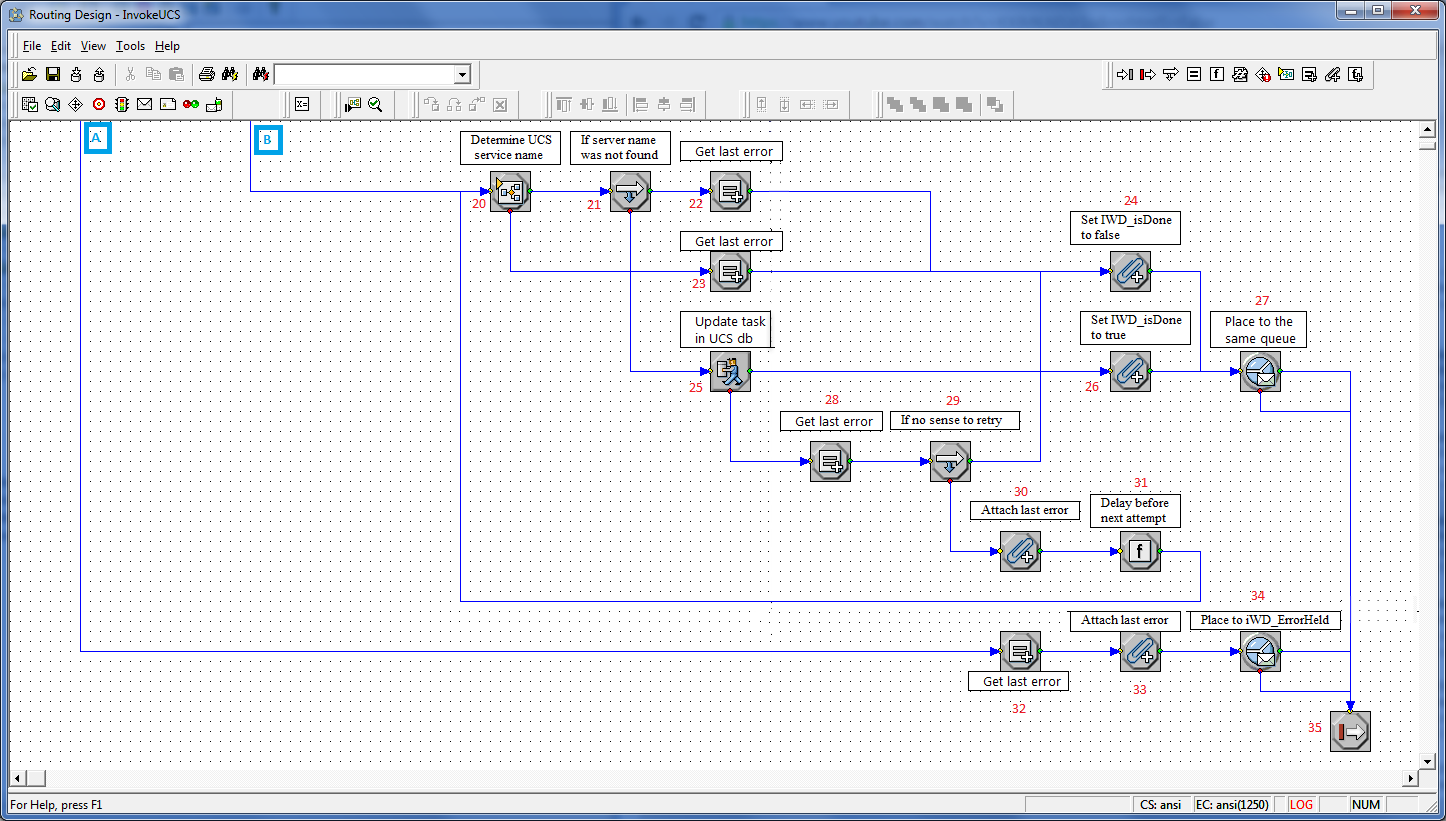Select node 28 Get last error block
Image resolution: width=1446 pixels, height=821 pixels.
[x=830, y=461]
